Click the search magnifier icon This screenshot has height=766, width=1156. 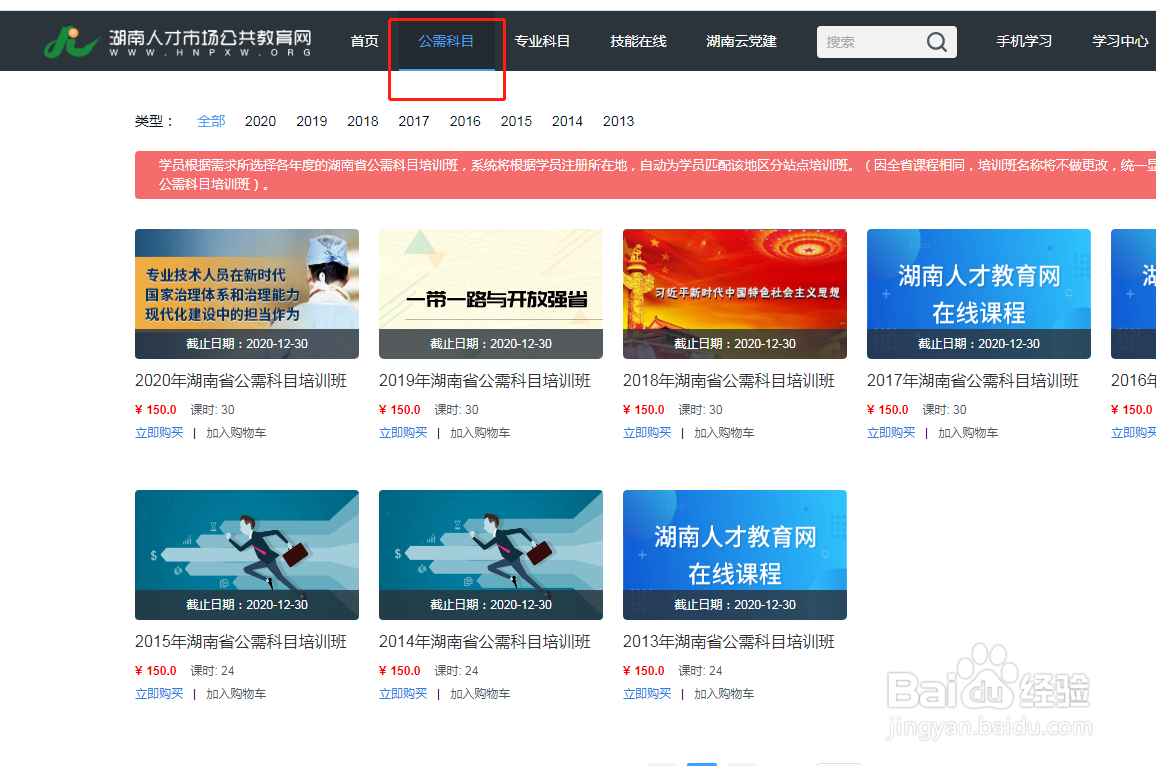pos(936,42)
